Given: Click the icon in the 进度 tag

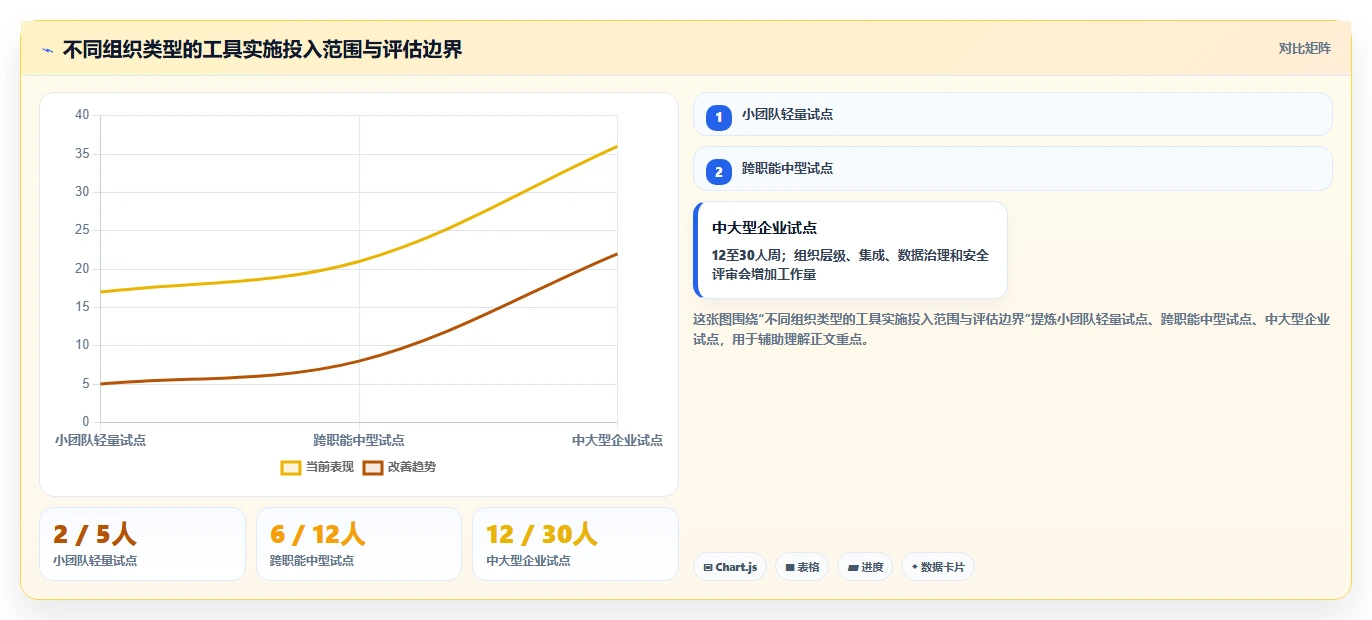Looking at the screenshot, I should point(852,568).
